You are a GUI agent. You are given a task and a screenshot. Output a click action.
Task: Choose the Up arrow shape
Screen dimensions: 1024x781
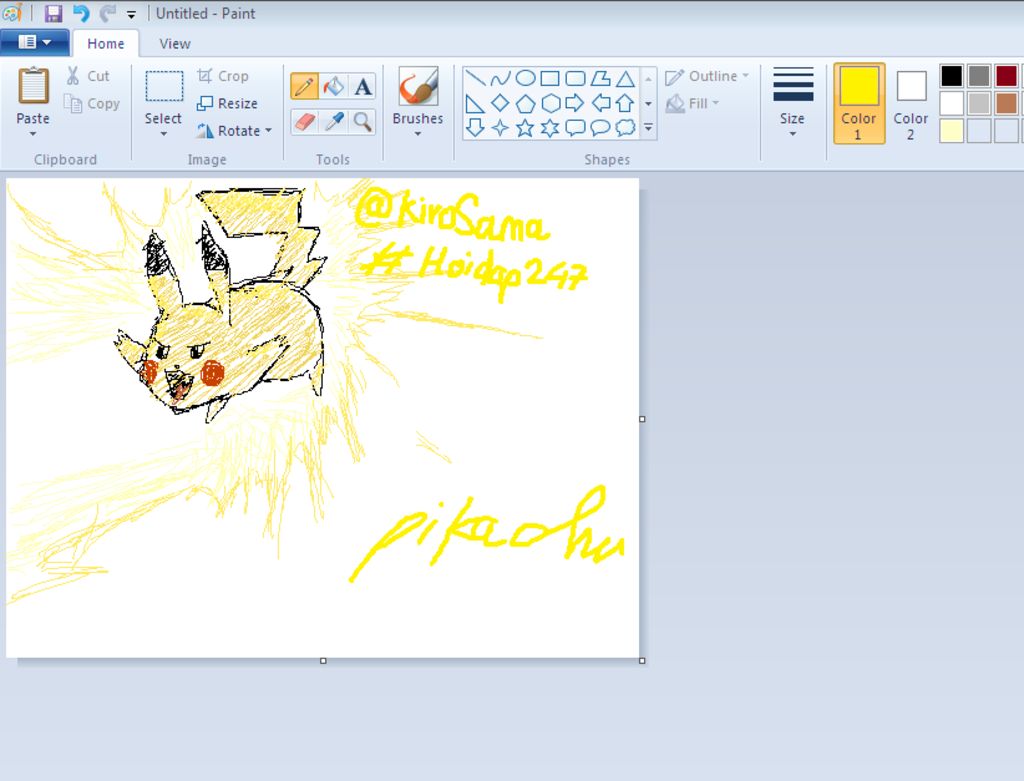(625, 103)
